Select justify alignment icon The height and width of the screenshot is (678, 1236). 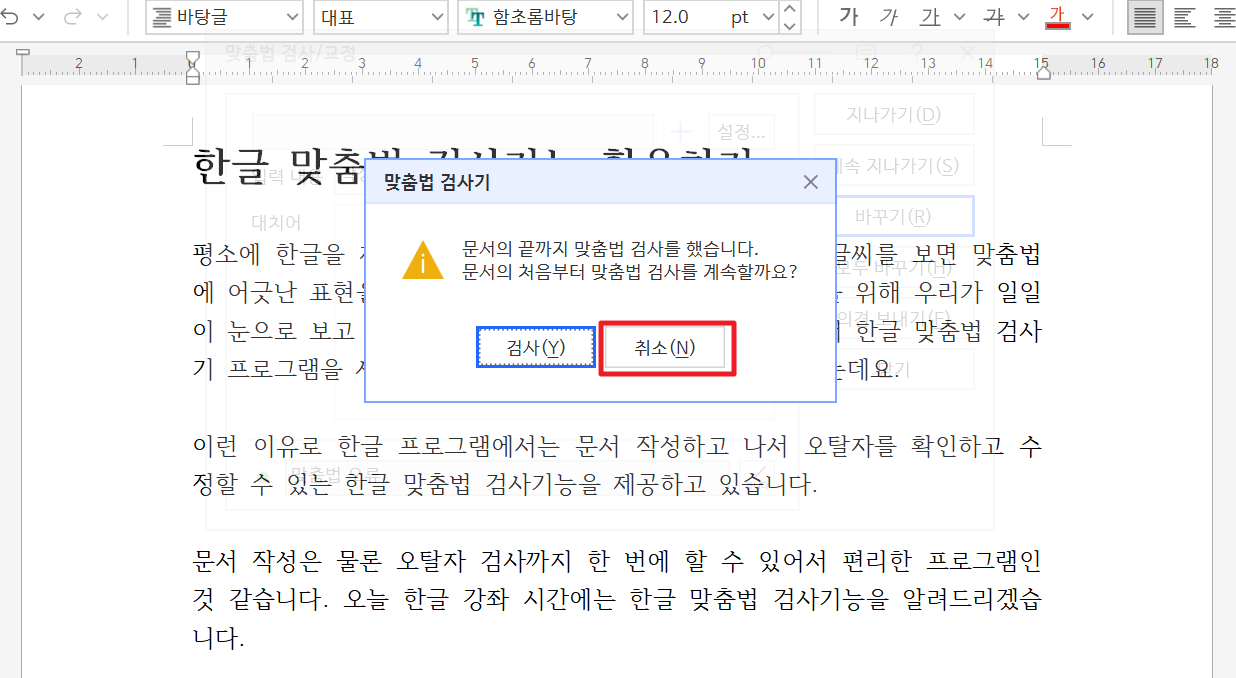point(1145,17)
